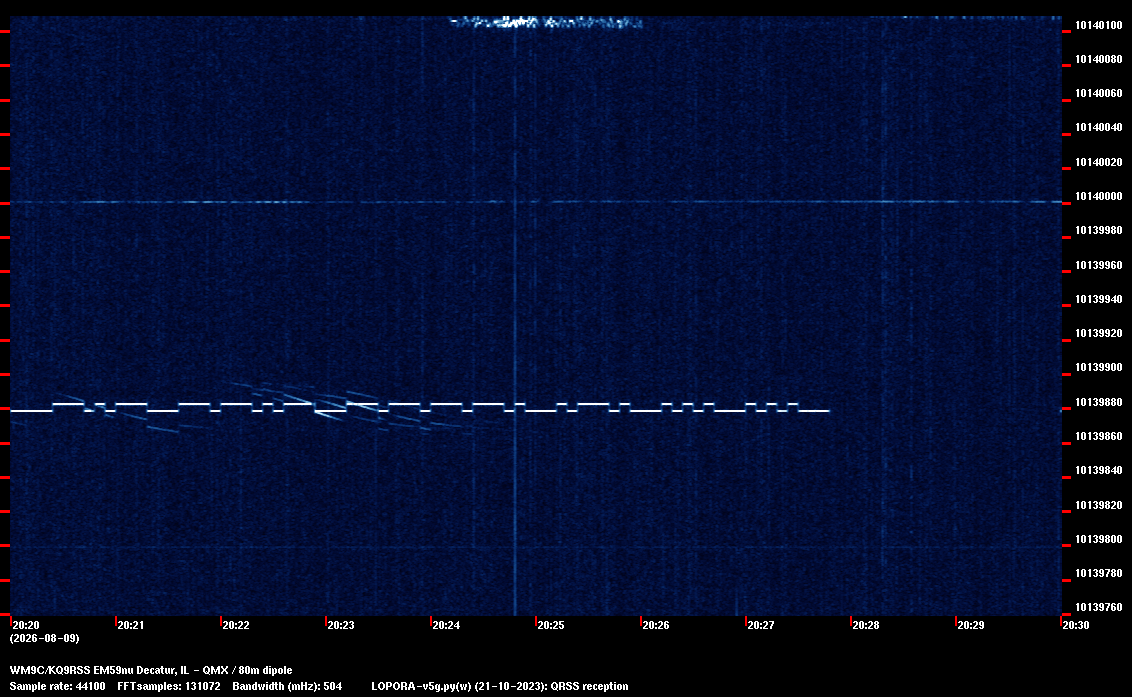Click the noisy signal burst at spectrogram top
This screenshot has width=1132, height=697.
coord(546,22)
